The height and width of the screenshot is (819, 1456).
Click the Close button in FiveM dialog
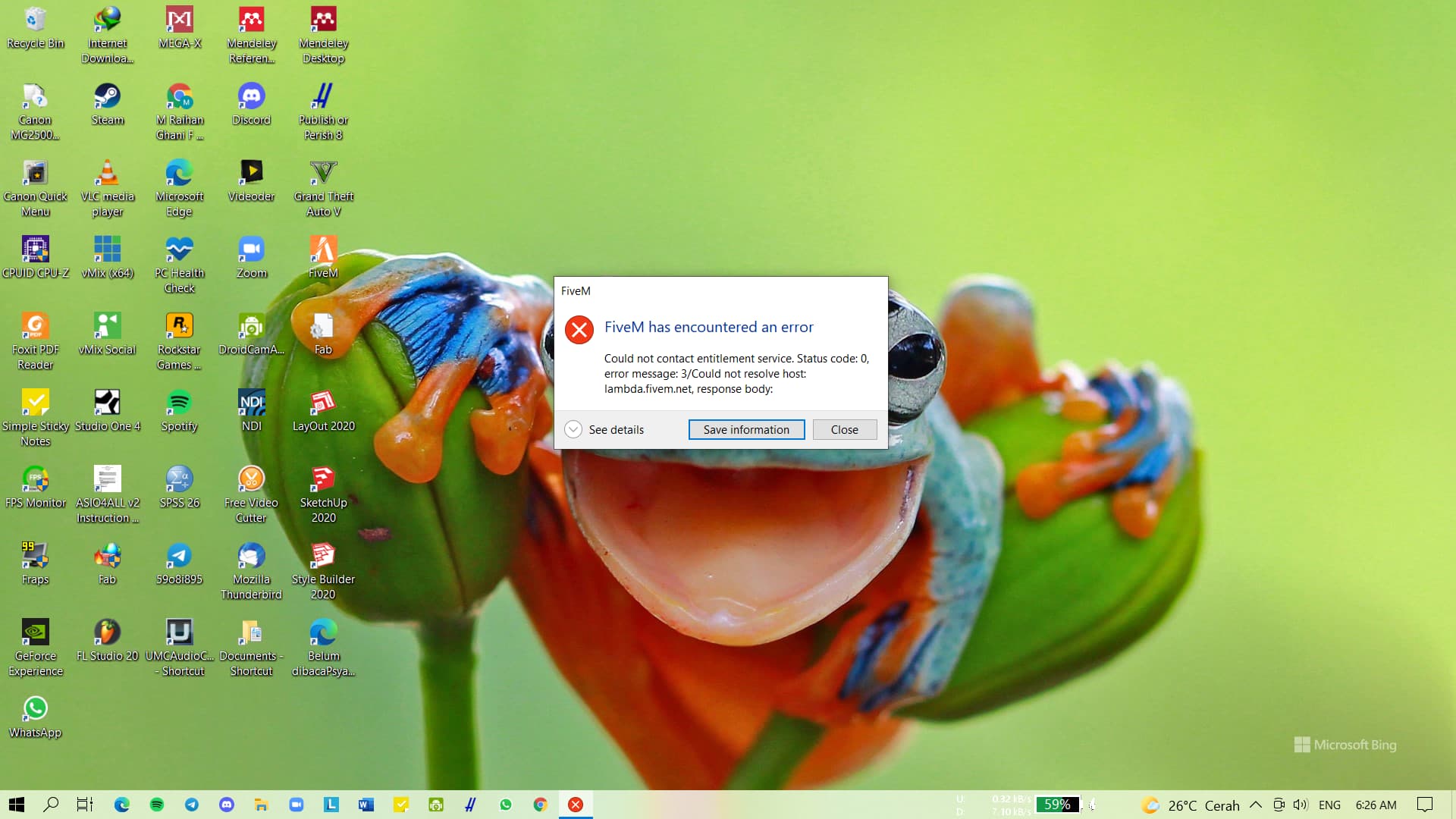(844, 429)
